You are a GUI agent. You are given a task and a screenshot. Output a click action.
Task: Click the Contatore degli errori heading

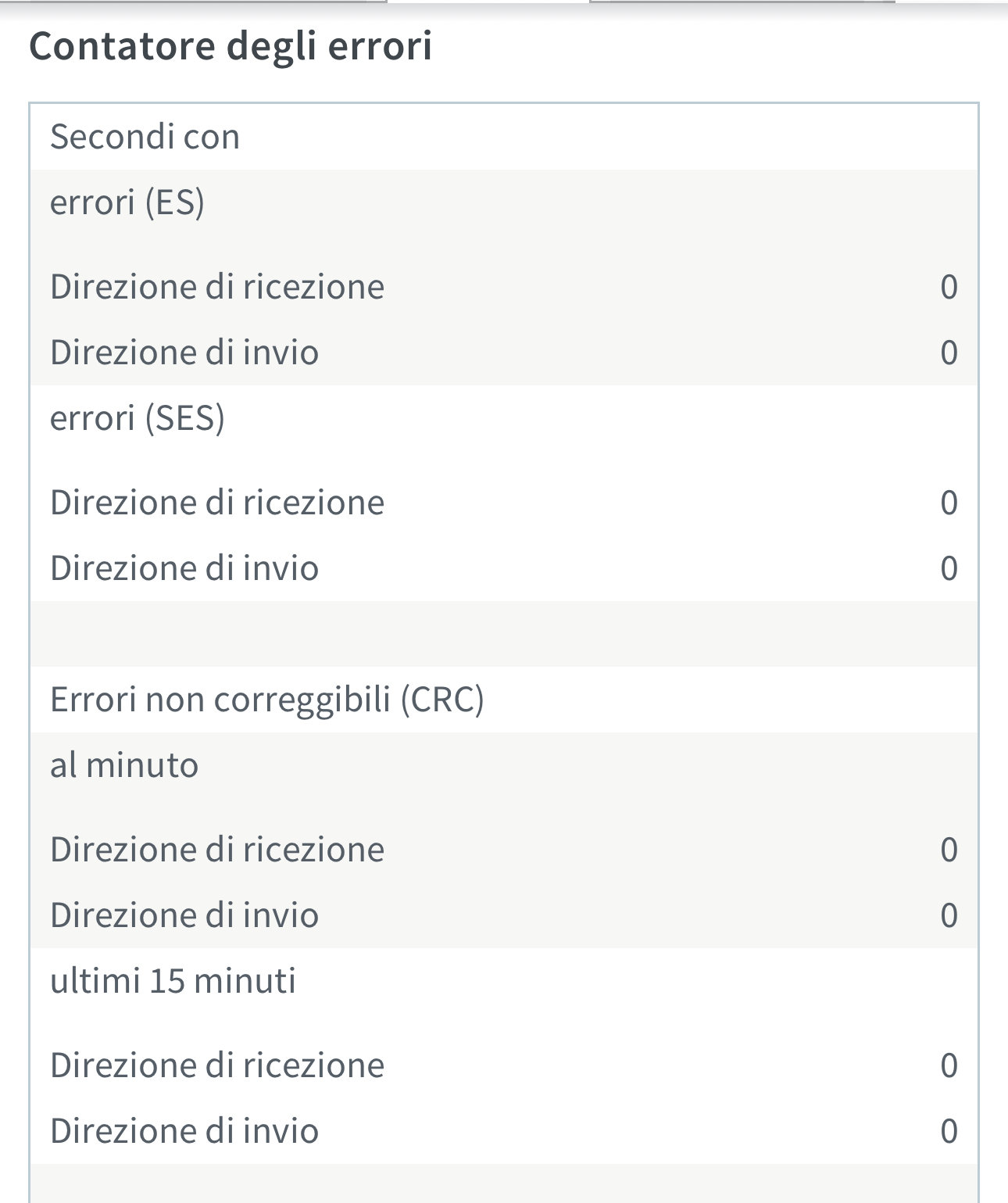(230, 47)
